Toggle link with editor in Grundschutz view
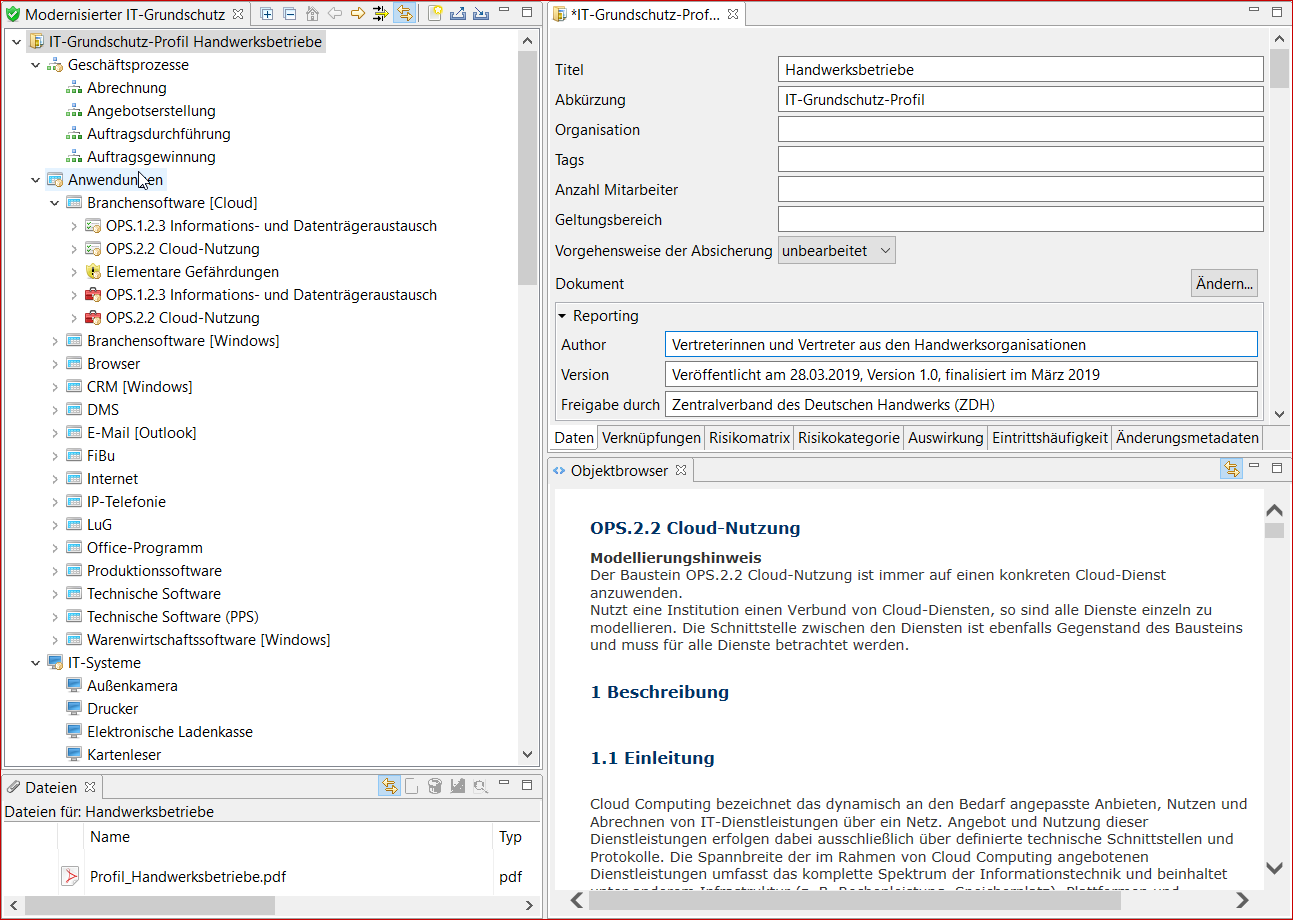 (x=405, y=14)
